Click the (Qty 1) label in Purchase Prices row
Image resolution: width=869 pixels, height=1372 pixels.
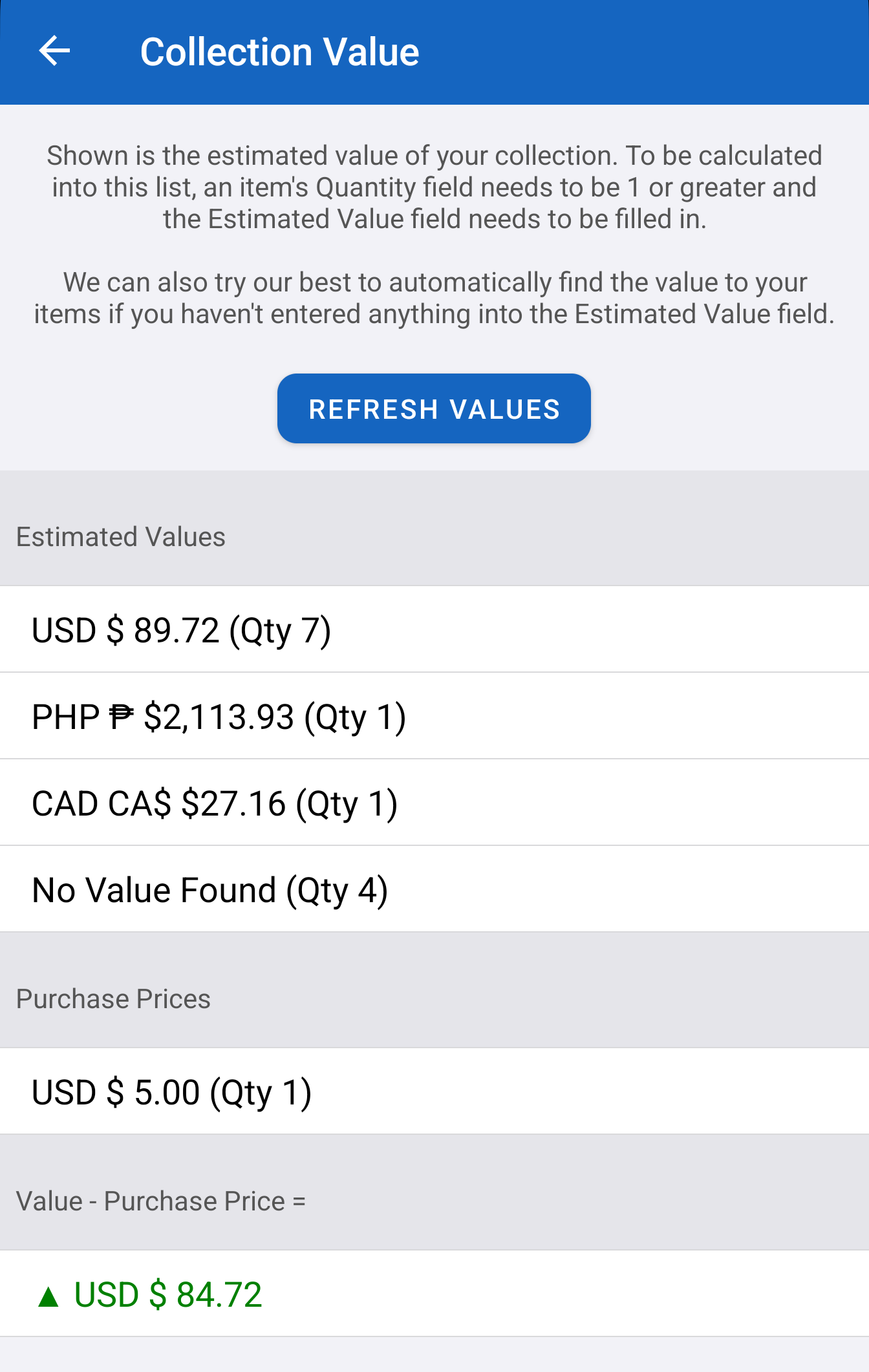tap(261, 1093)
